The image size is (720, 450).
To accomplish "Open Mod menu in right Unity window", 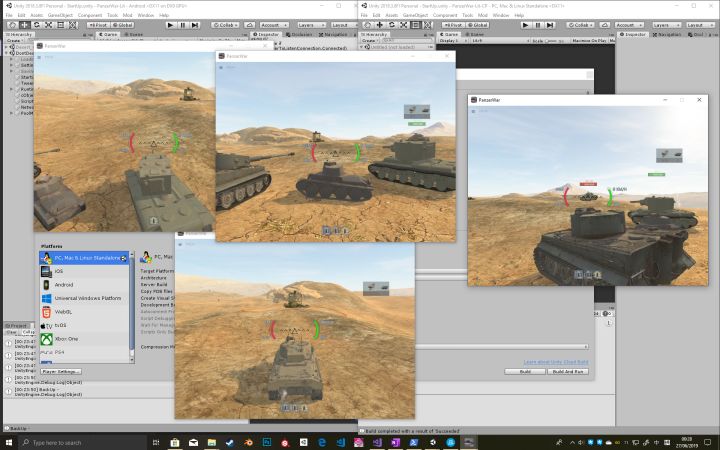I will [483, 15].
